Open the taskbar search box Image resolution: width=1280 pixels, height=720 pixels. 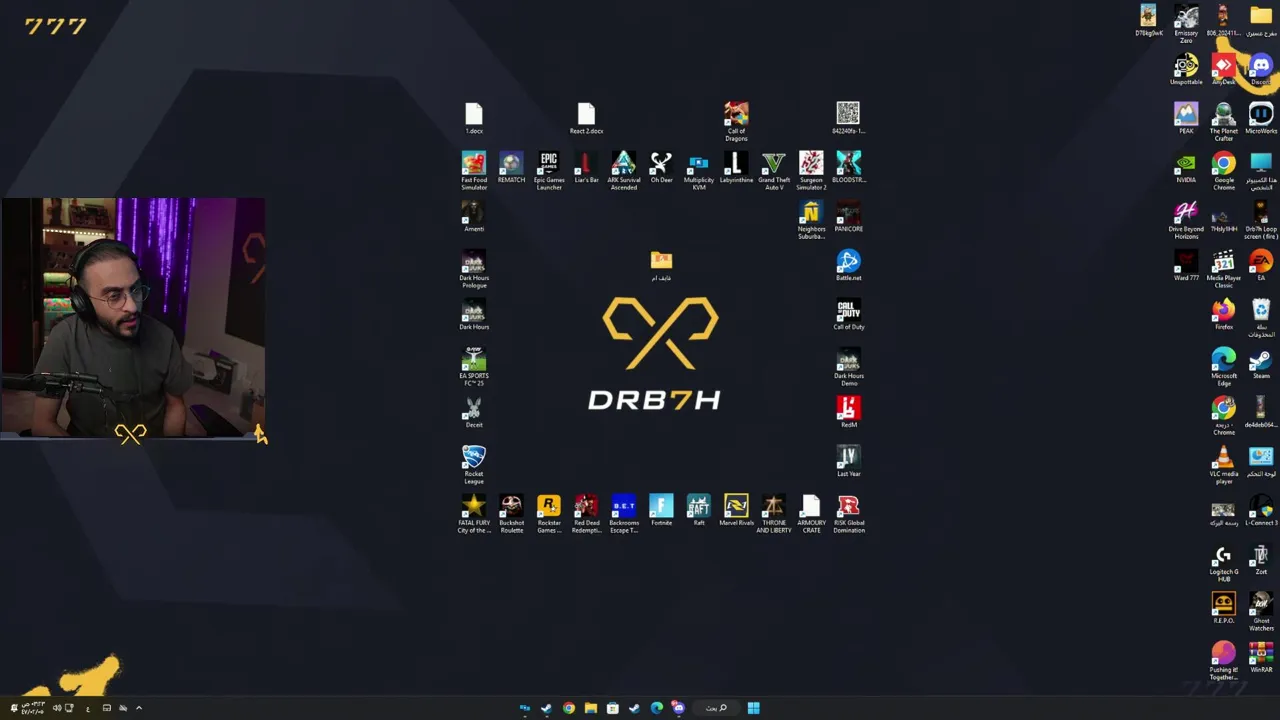(717, 708)
